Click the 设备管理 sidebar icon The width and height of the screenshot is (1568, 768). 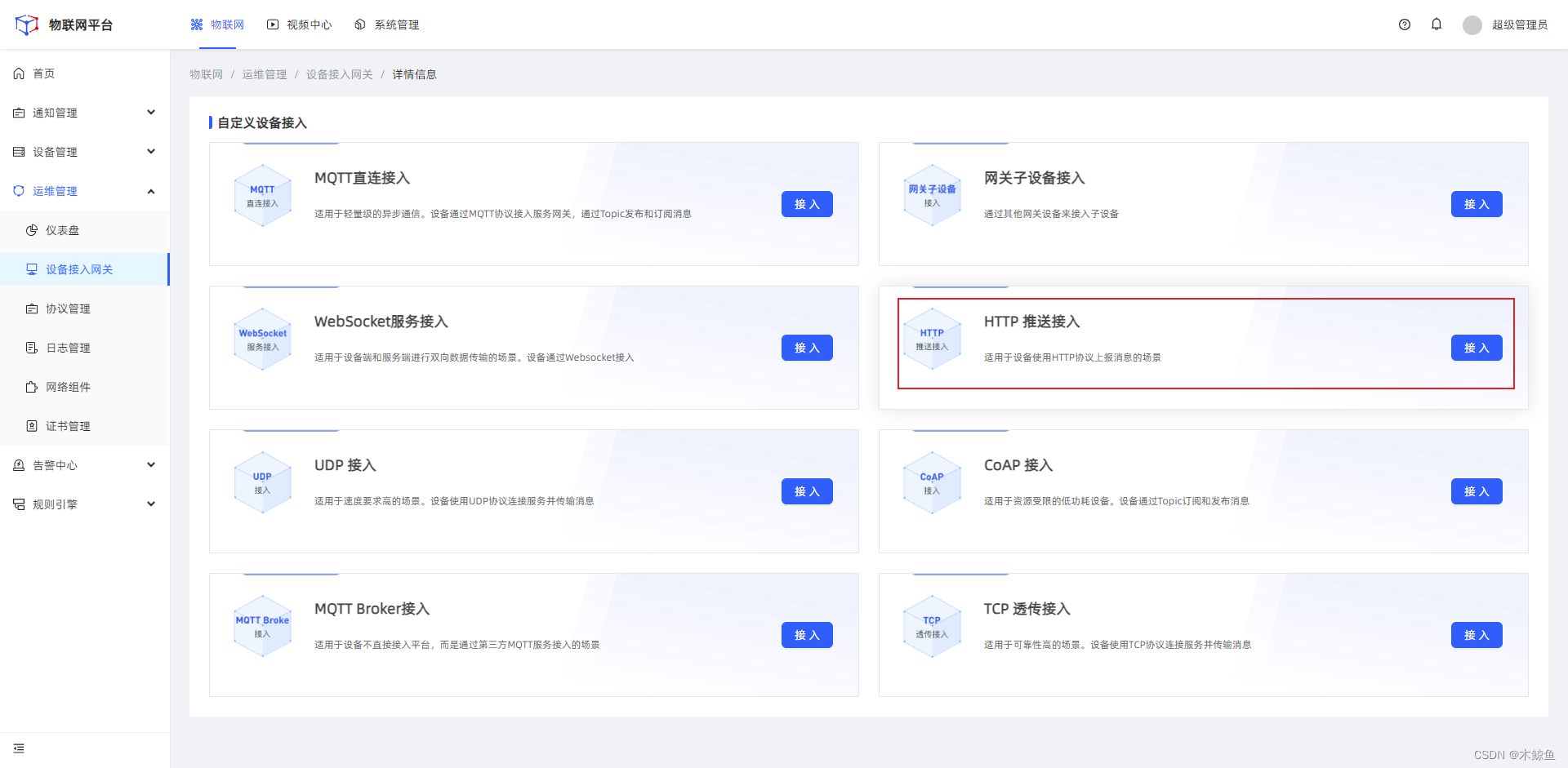[x=19, y=152]
